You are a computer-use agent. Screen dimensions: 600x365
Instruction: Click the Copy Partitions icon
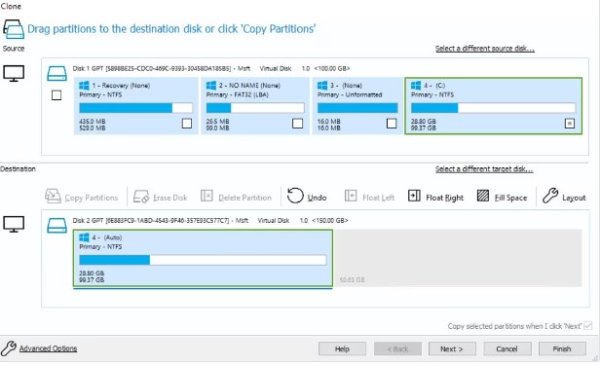[x=53, y=196]
